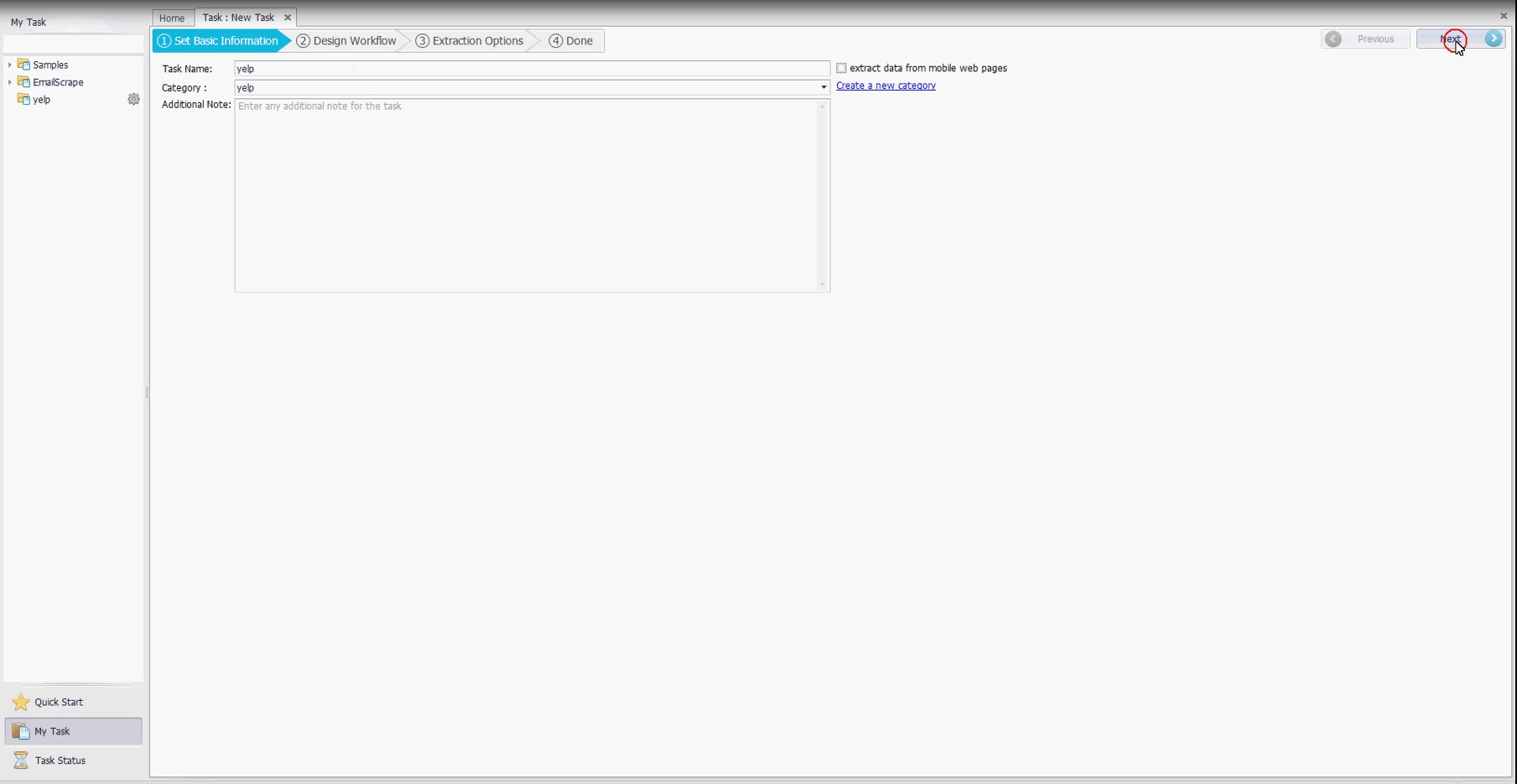The width and height of the screenshot is (1517, 784).
Task: Expand the Samples tree node
Action: [10, 65]
